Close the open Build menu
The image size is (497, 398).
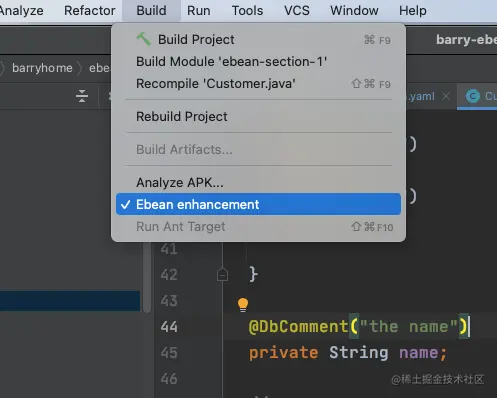point(151,11)
